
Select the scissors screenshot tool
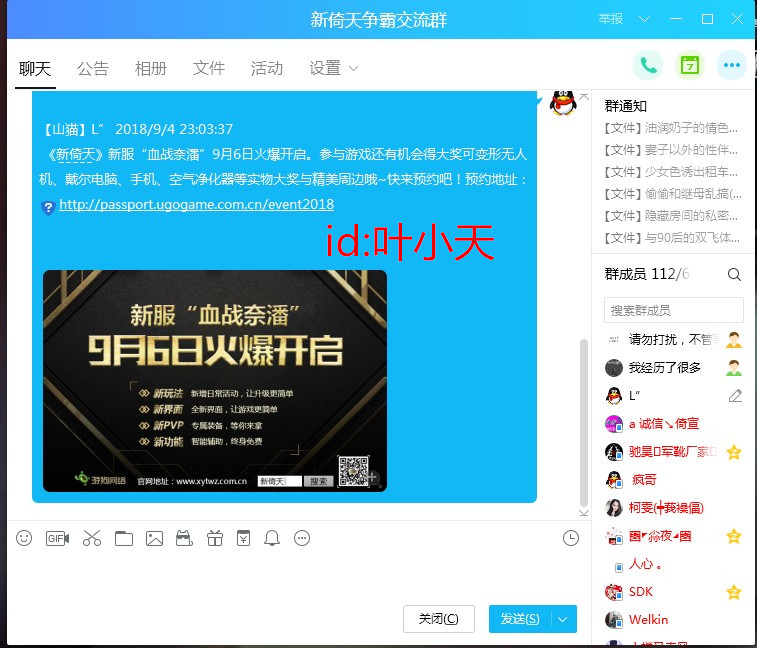coord(92,538)
